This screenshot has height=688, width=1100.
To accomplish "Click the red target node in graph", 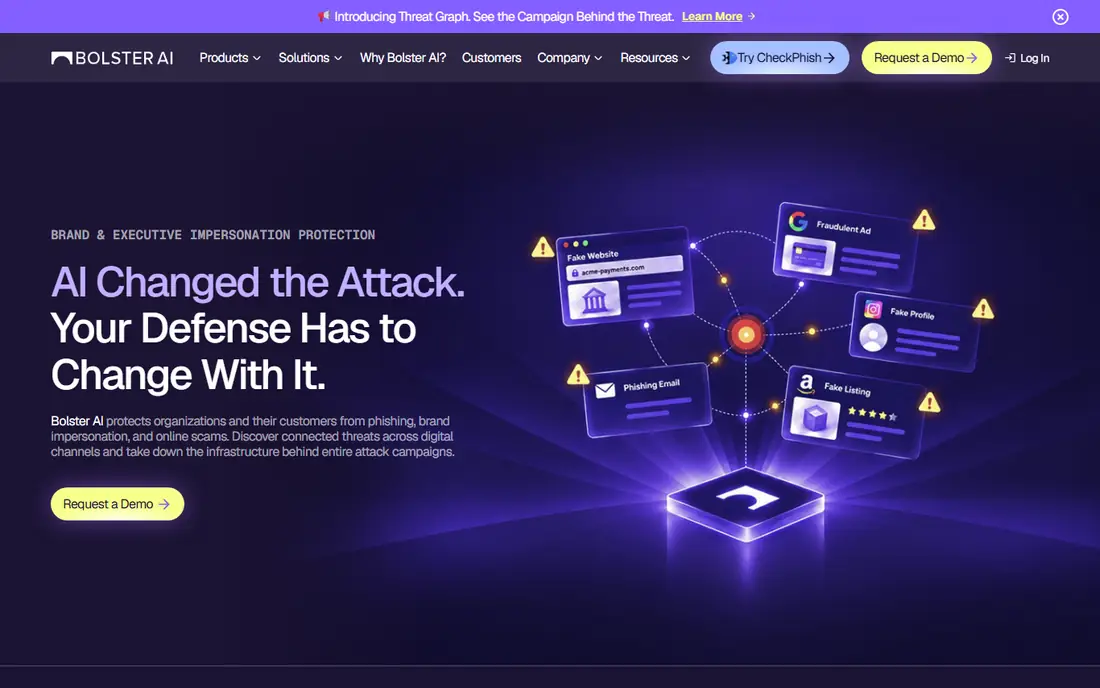I will 746,335.
